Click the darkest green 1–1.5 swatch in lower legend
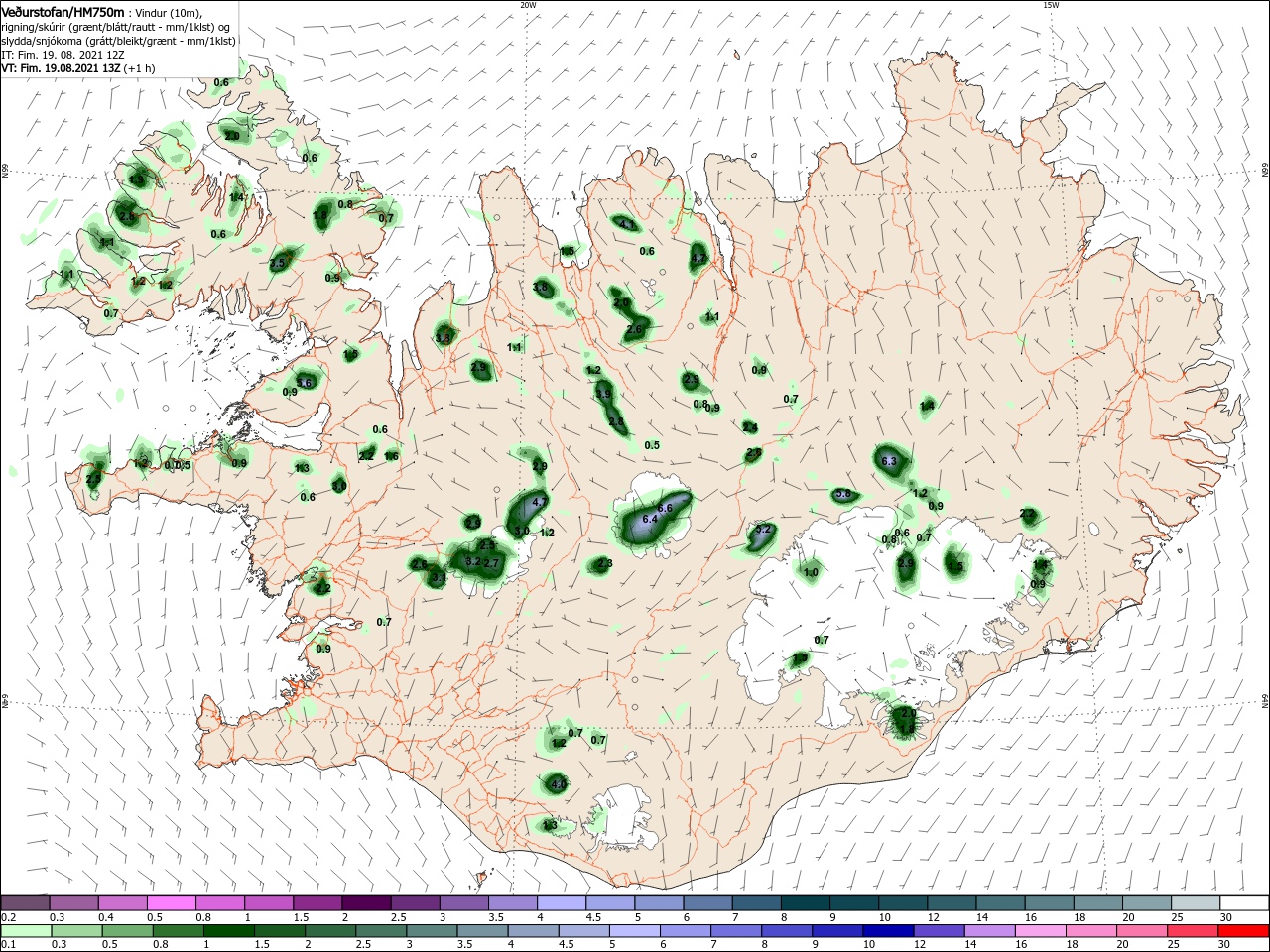1270x952 pixels. pos(228,931)
